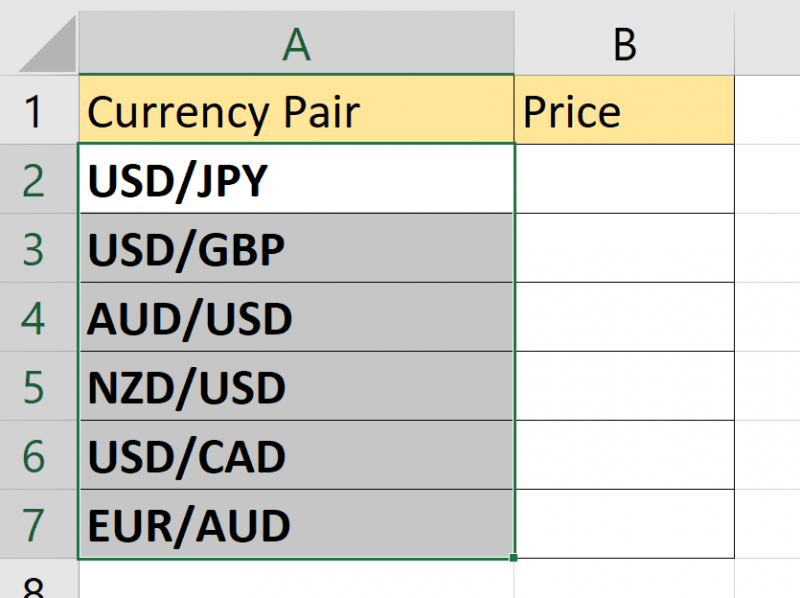The image size is (800, 598).
Task: Select row 2 header
Action: coord(38,180)
